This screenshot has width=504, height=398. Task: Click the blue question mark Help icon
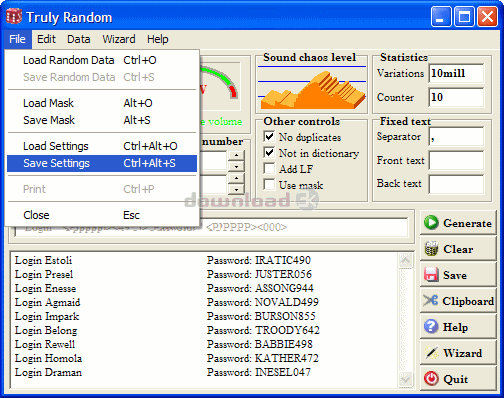click(x=431, y=327)
